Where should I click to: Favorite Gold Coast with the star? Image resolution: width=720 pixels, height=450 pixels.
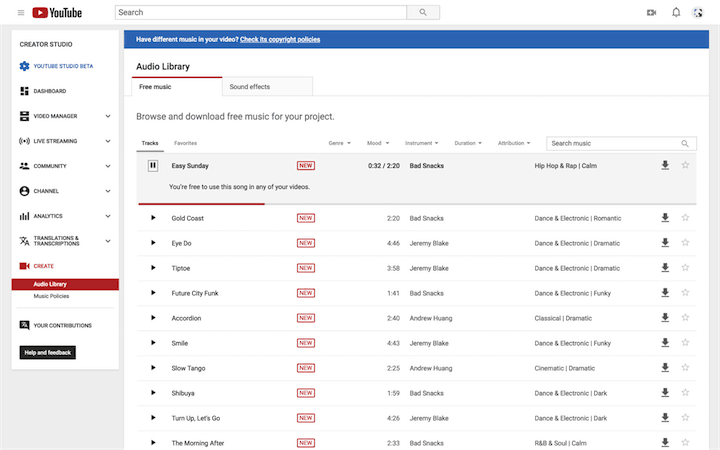coord(685,218)
